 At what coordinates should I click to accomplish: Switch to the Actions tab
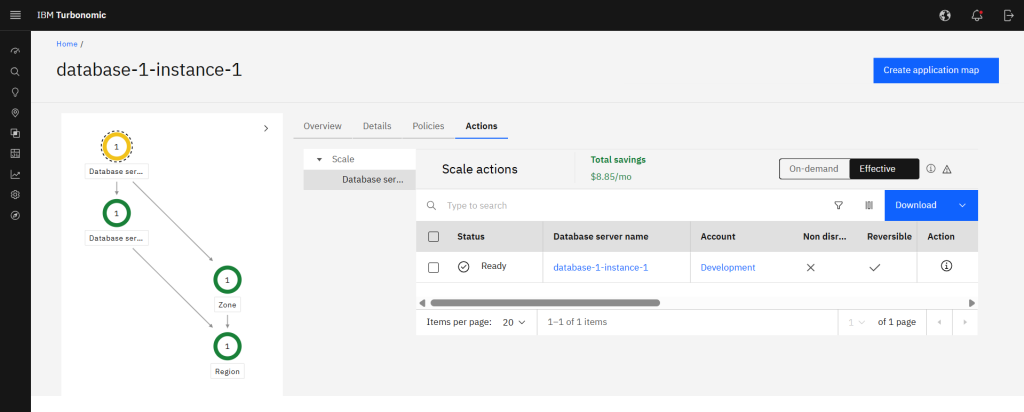click(x=481, y=126)
